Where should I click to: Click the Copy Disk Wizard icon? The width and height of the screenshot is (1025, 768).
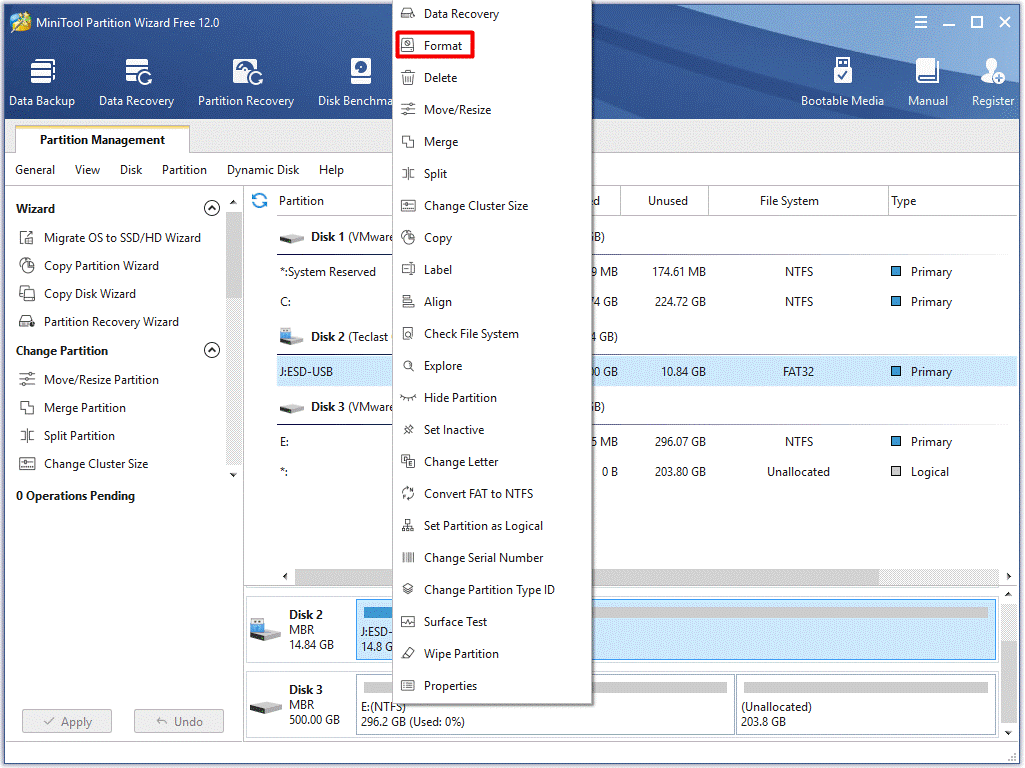point(27,294)
